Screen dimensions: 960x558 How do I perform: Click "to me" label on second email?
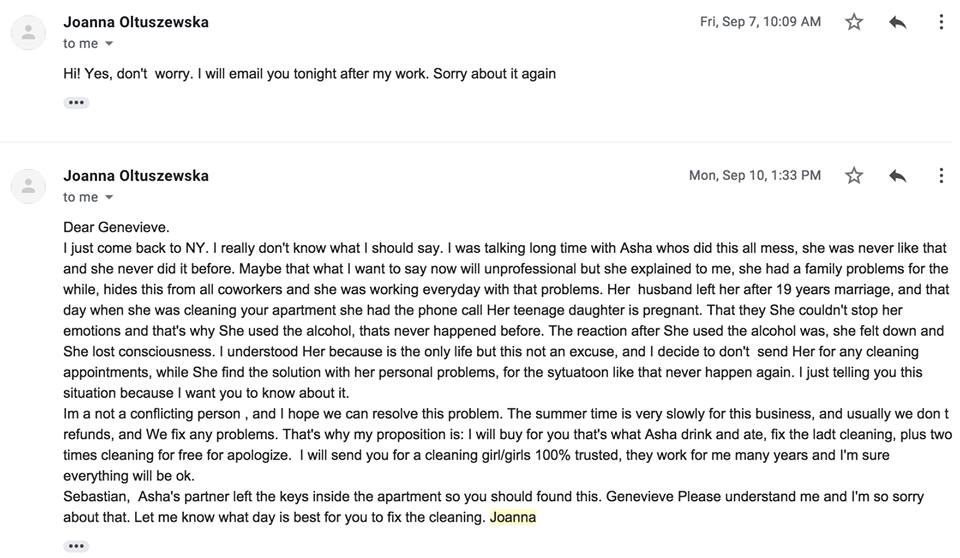coord(80,198)
